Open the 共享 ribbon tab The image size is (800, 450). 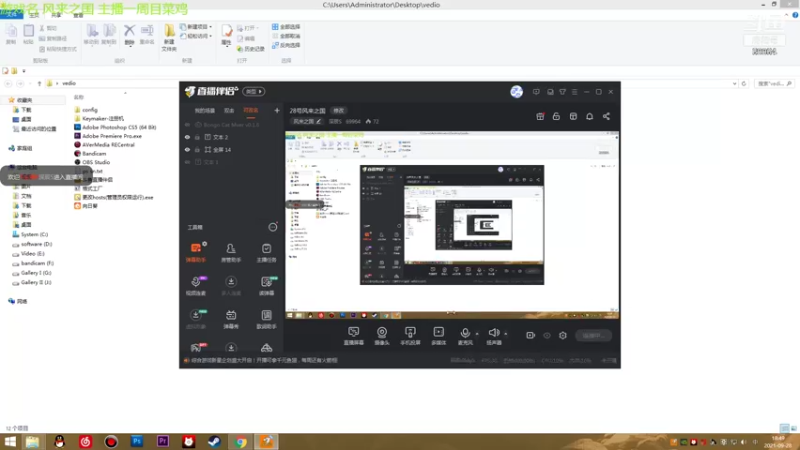point(56,15)
